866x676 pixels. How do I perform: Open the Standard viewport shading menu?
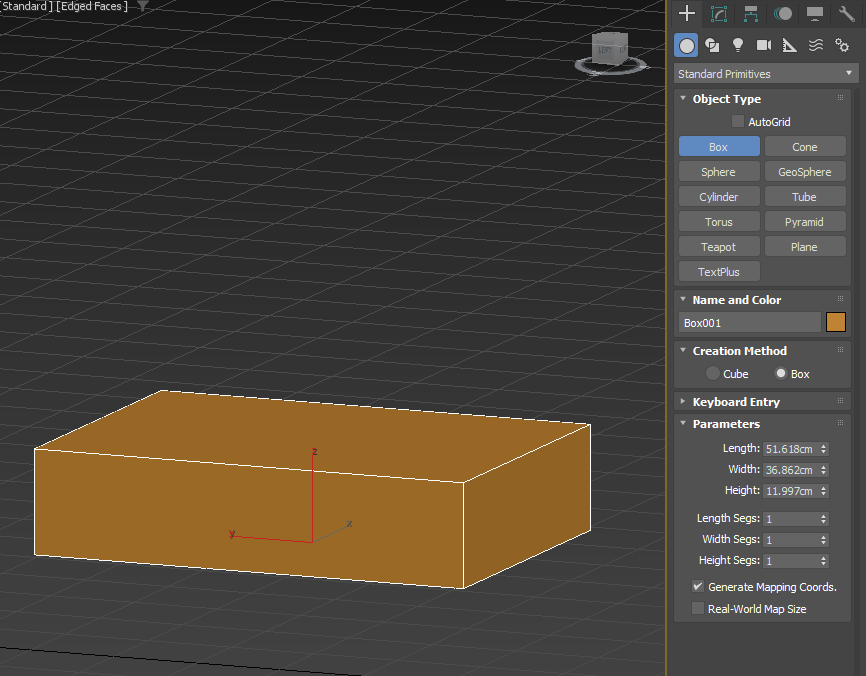[24, 6]
